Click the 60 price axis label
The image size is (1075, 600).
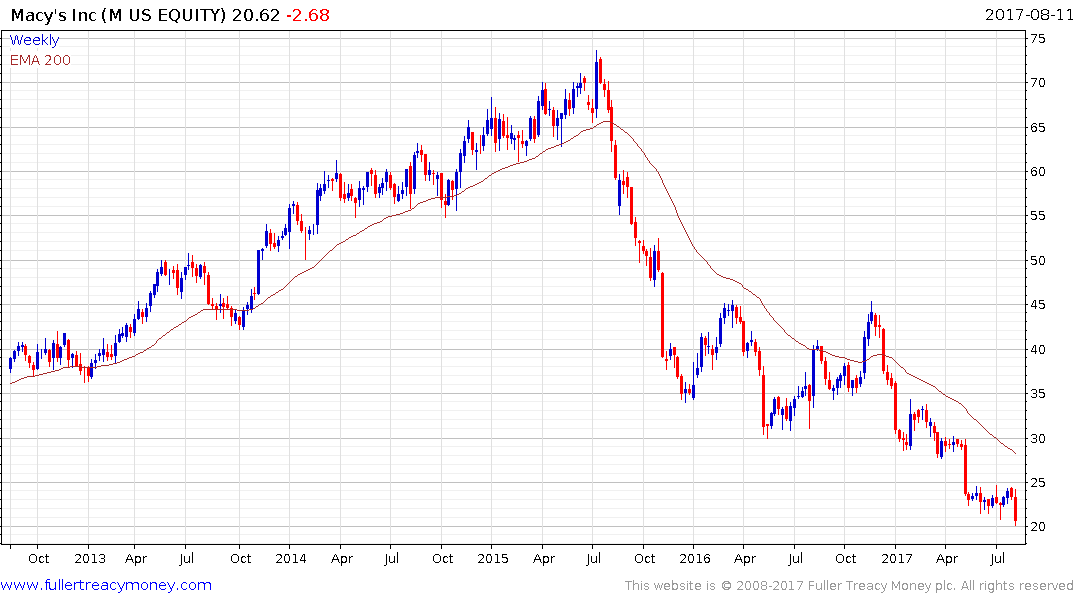click(x=1038, y=171)
